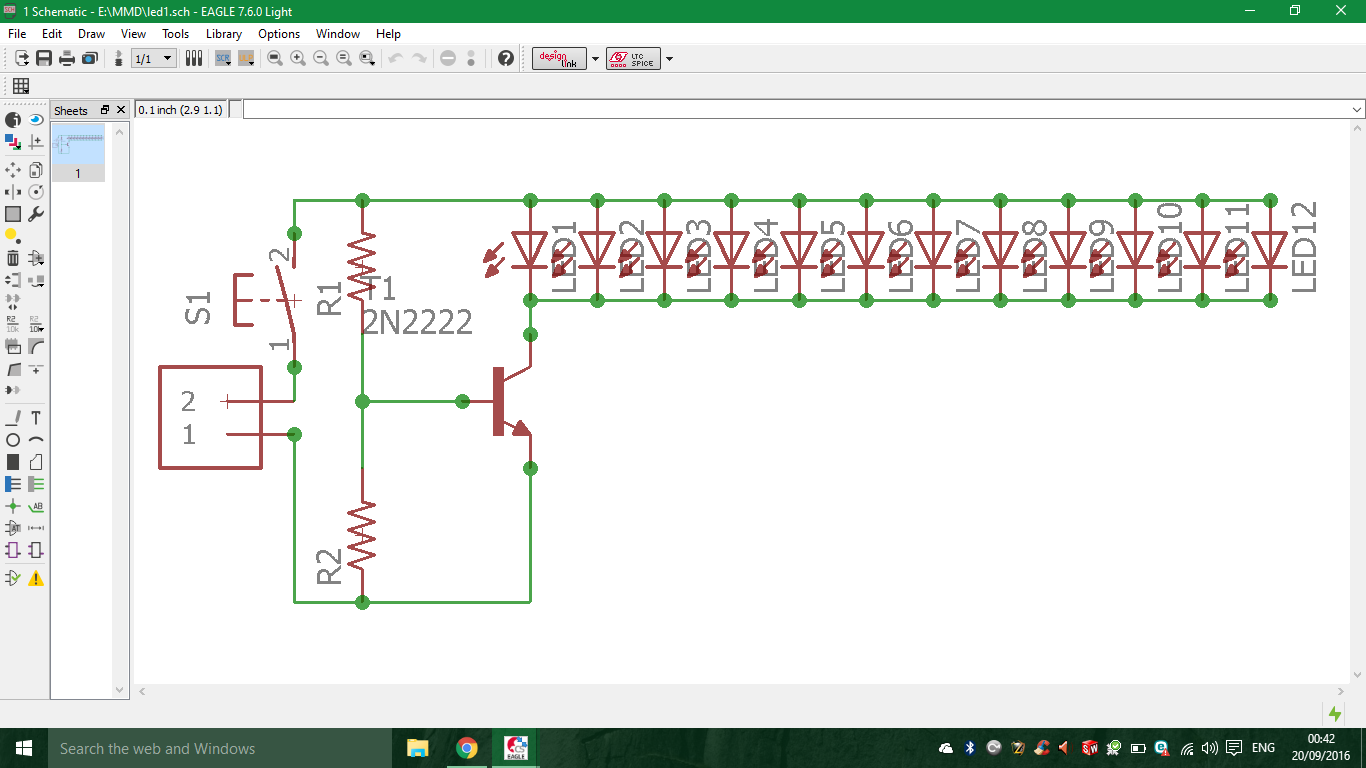
Task: Select the Mirror tool
Action: click(13, 192)
